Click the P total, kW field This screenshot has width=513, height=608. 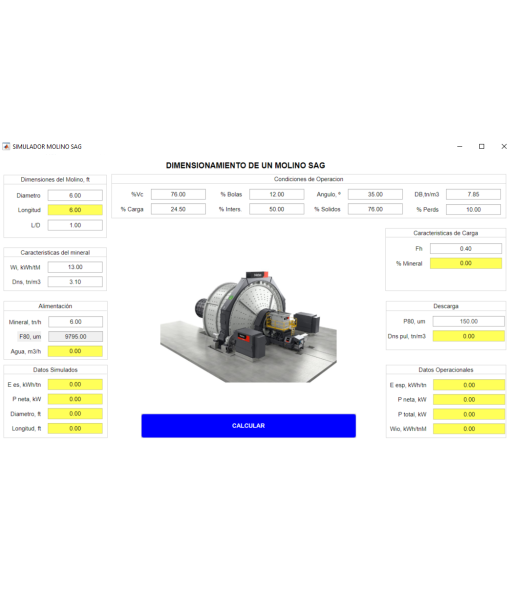(469, 414)
